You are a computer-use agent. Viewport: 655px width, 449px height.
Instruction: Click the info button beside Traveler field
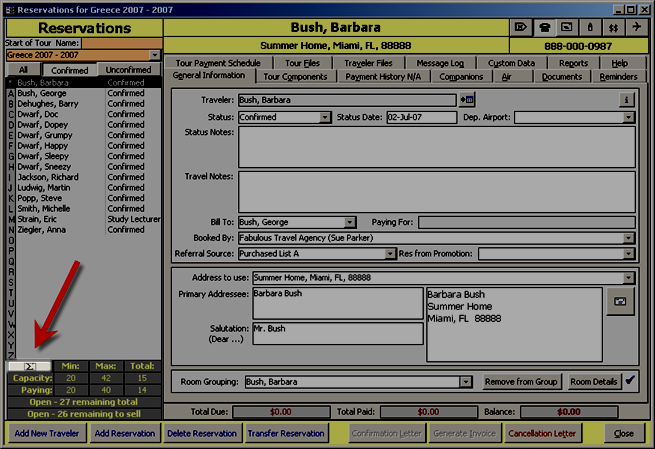click(x=626, y=100)
